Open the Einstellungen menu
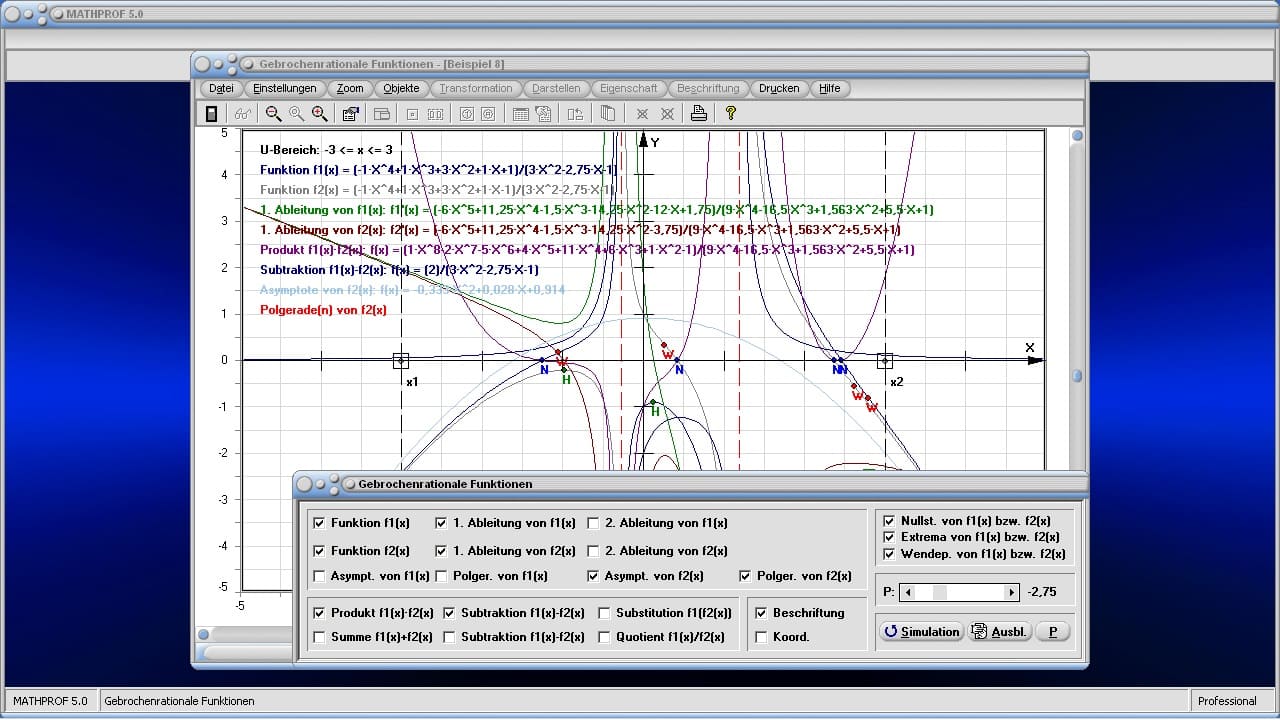This screenshot has height=720, width=1280. pyautogui.click(x=285, y=88)
